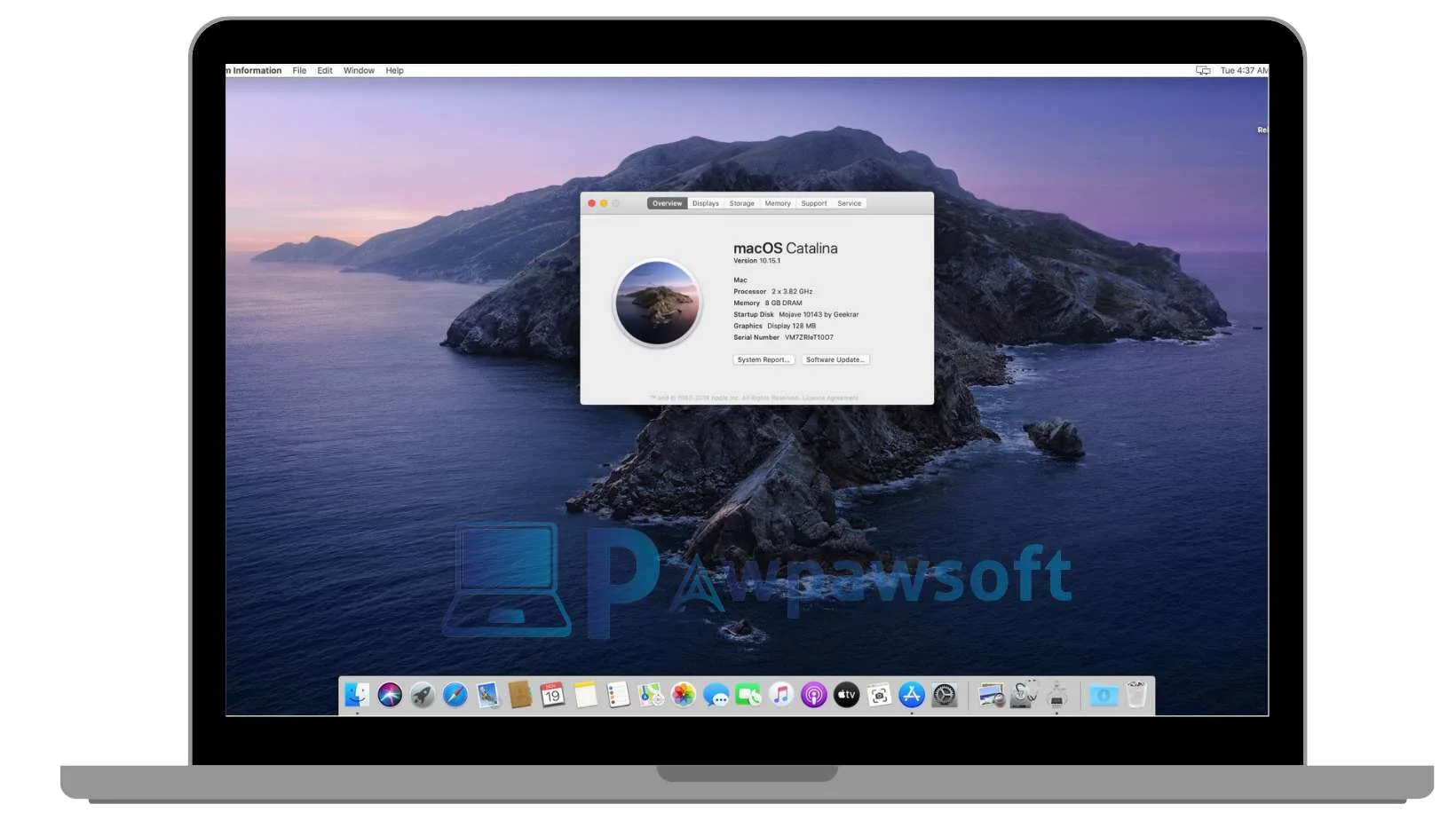Open System Preferences gear icon
This screenshot has width=1456, height=820.
tap(945, 695)
